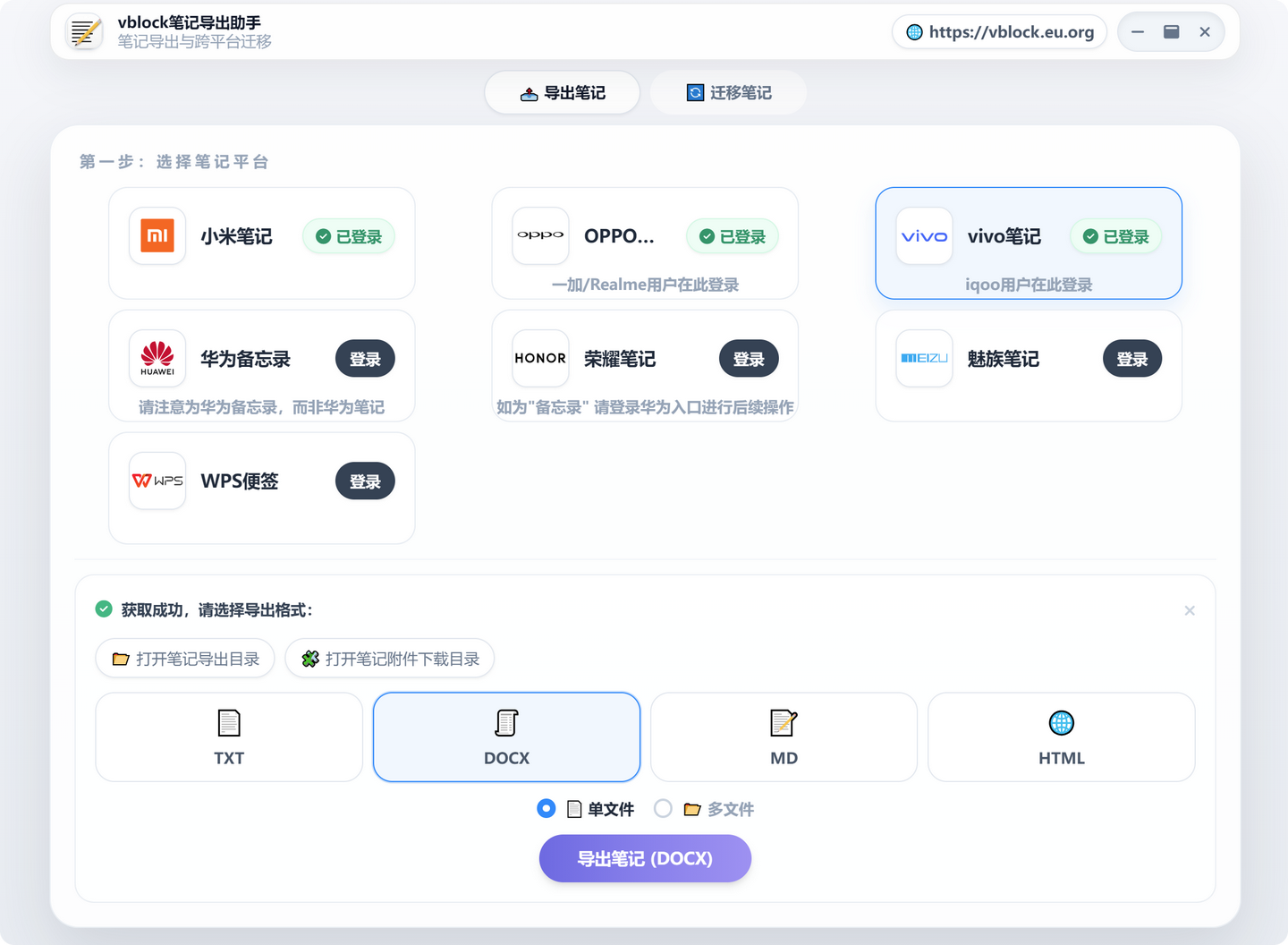Click the 荣耀笔记 platform name

[x=620, y=359]
